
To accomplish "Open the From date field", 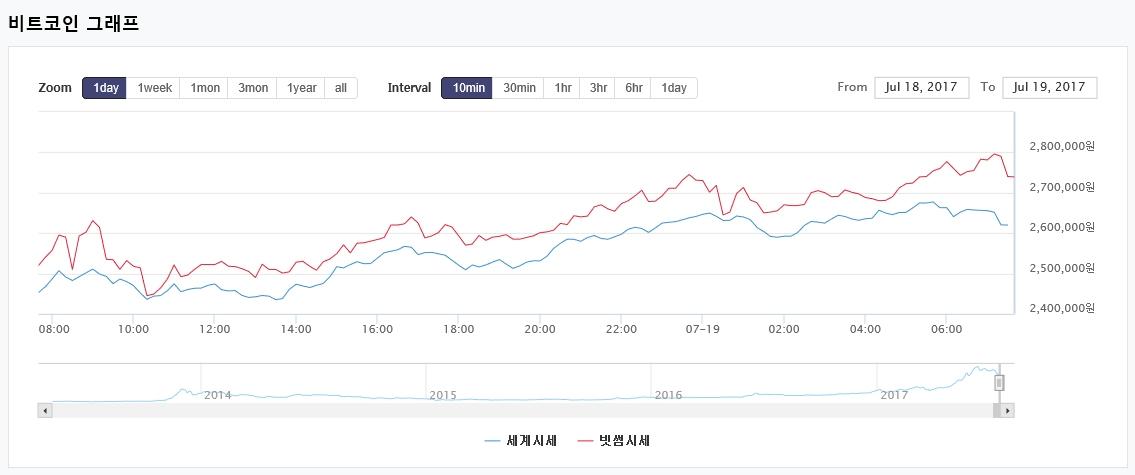I will (x=921, y=87).
